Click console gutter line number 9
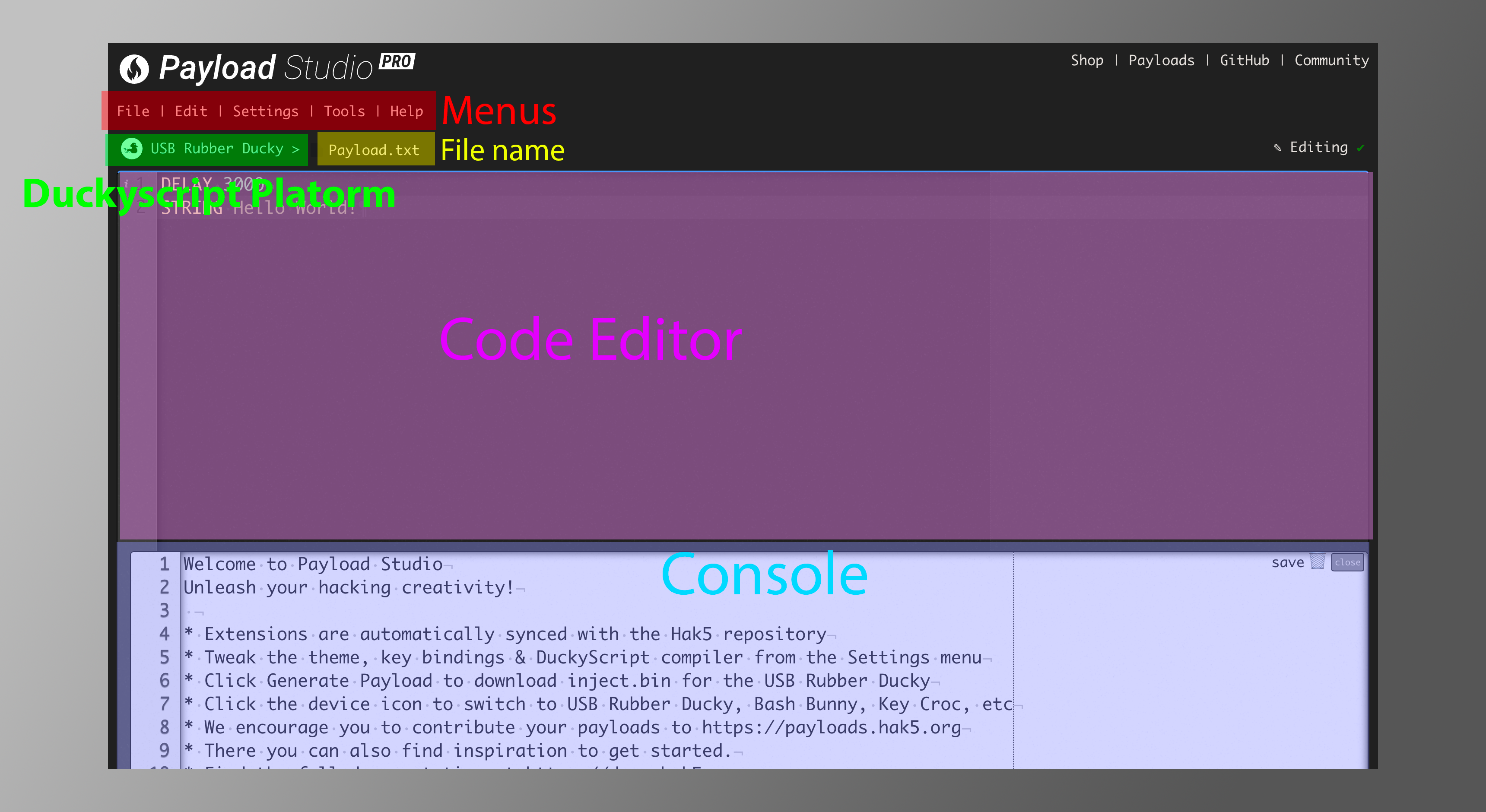 pos(165,750)
